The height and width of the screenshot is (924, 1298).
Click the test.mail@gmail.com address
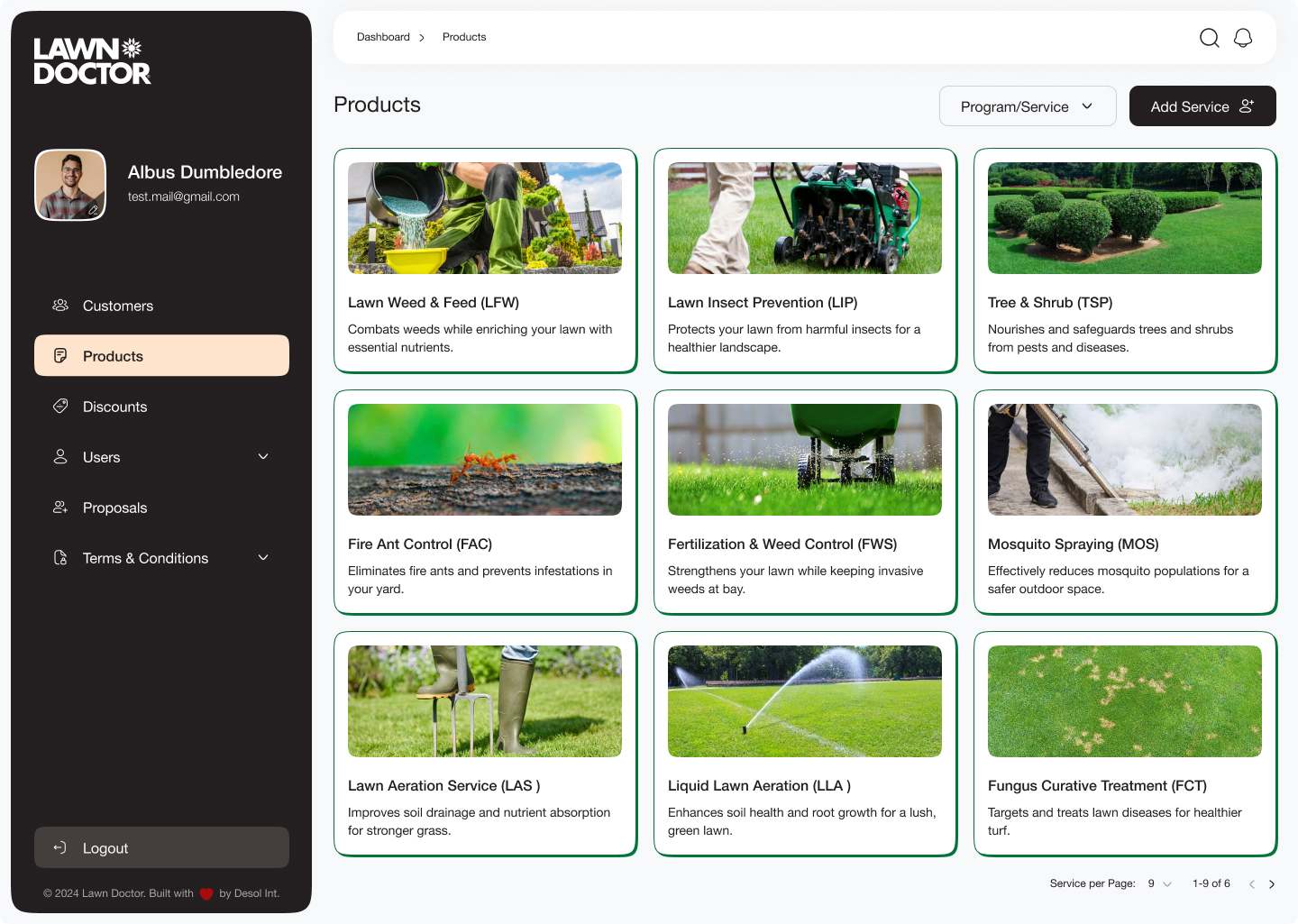click(x=184, y=197)
